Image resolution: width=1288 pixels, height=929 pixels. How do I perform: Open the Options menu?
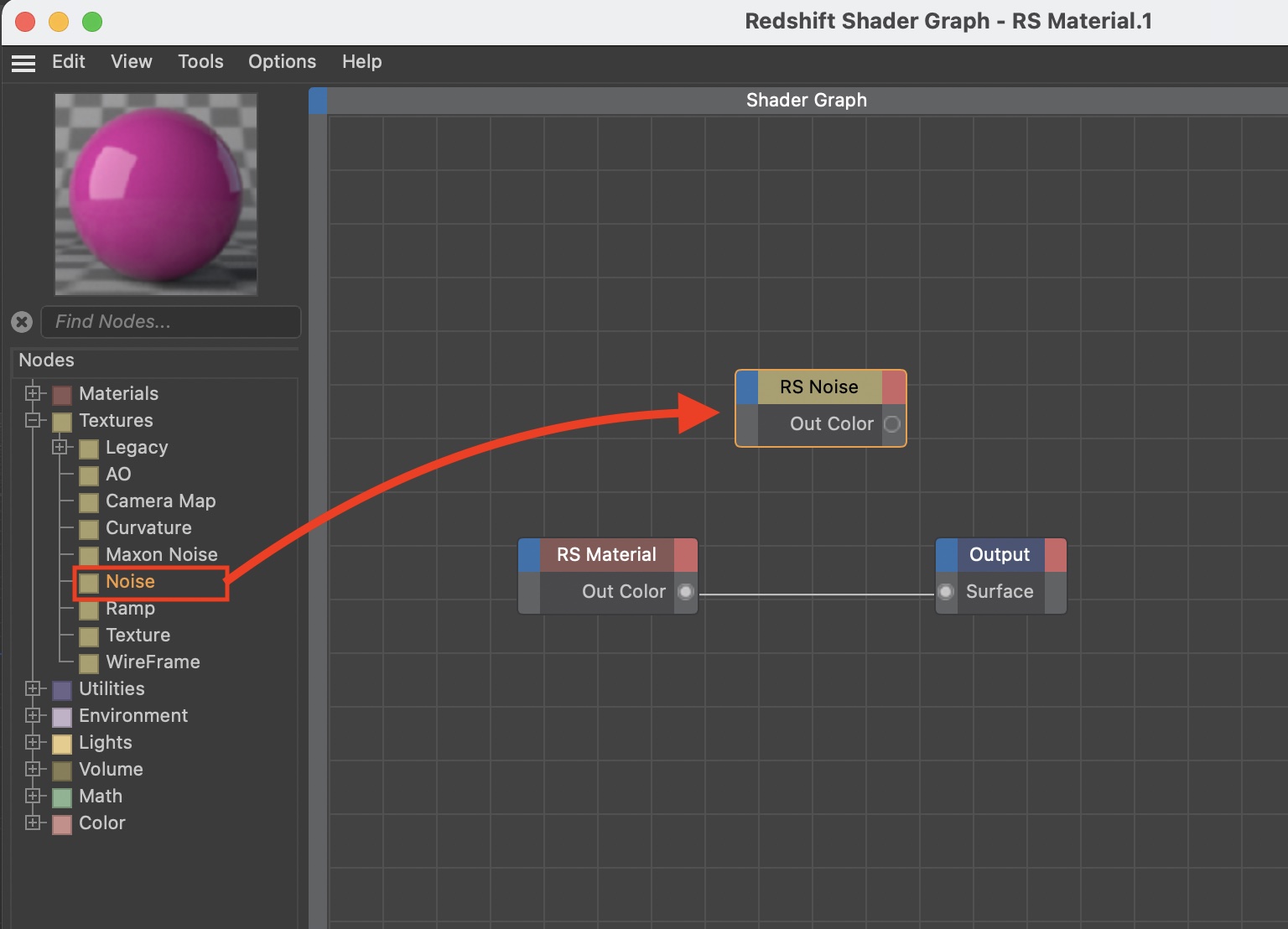tap(282, 62)
